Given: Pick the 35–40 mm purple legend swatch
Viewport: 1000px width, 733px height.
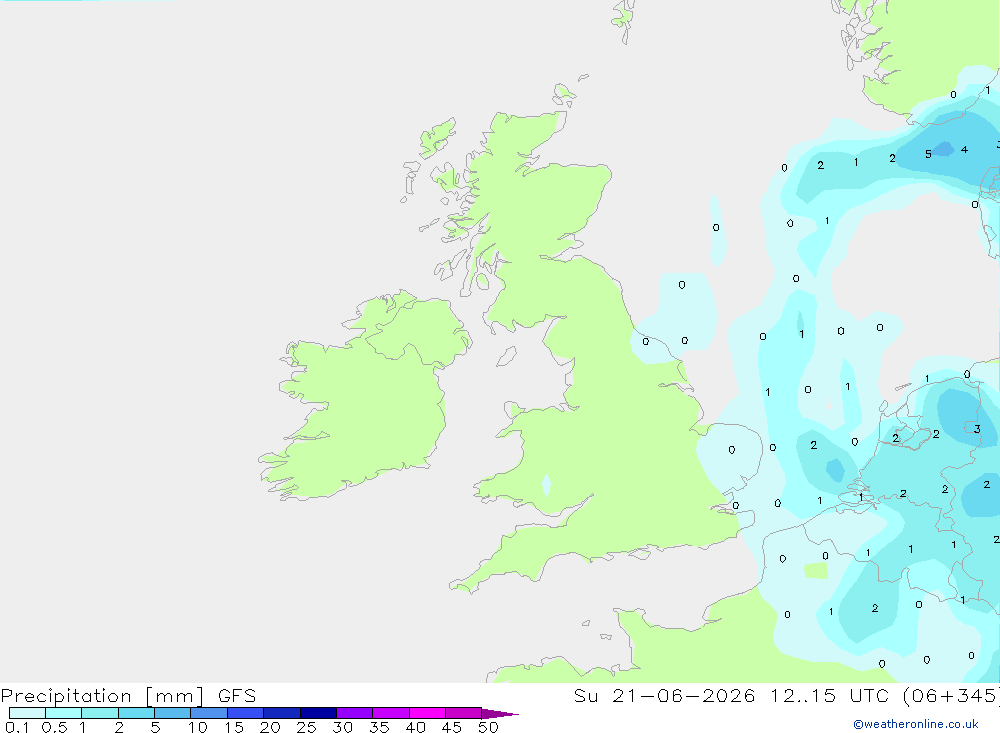Looking at the screenshot, I should coord(390,713).
